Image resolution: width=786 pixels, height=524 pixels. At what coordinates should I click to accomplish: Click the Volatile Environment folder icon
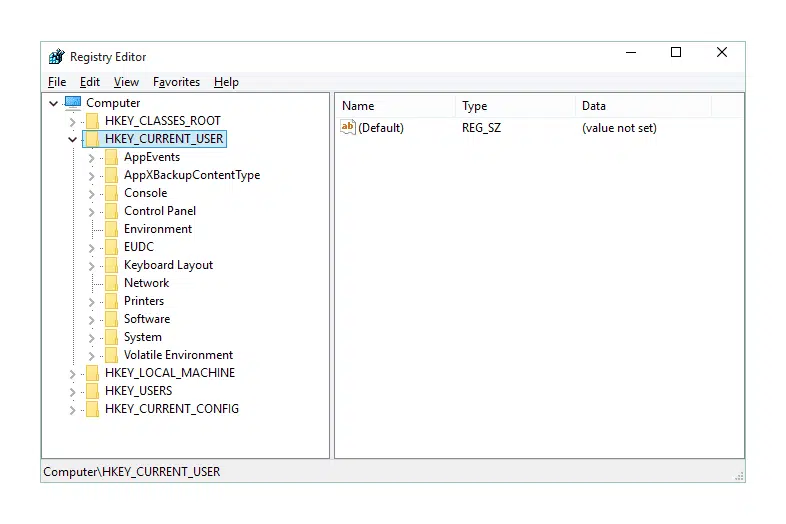(111, 355)
